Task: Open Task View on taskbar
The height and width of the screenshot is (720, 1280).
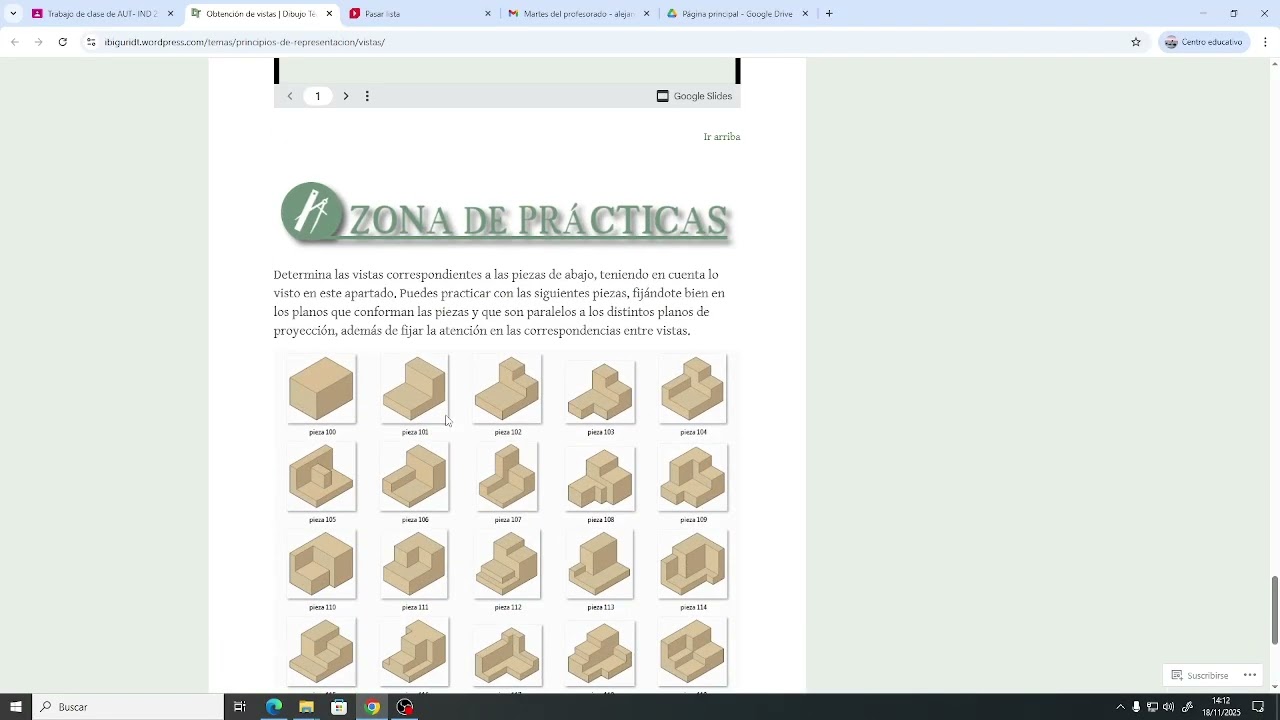Action: tap(240, 707)
